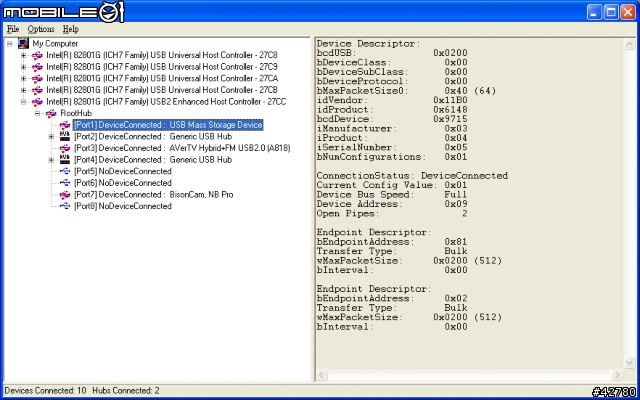Viewport: 640px width, 400px height.
Task: Click the idVendor value 0x11B0
Action: (451, 100)
